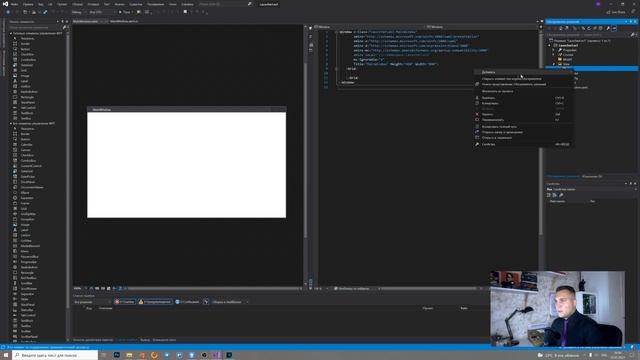
Task: Open the File menu in menu bar
Action: pyautogui.click(x=14, y=4)
